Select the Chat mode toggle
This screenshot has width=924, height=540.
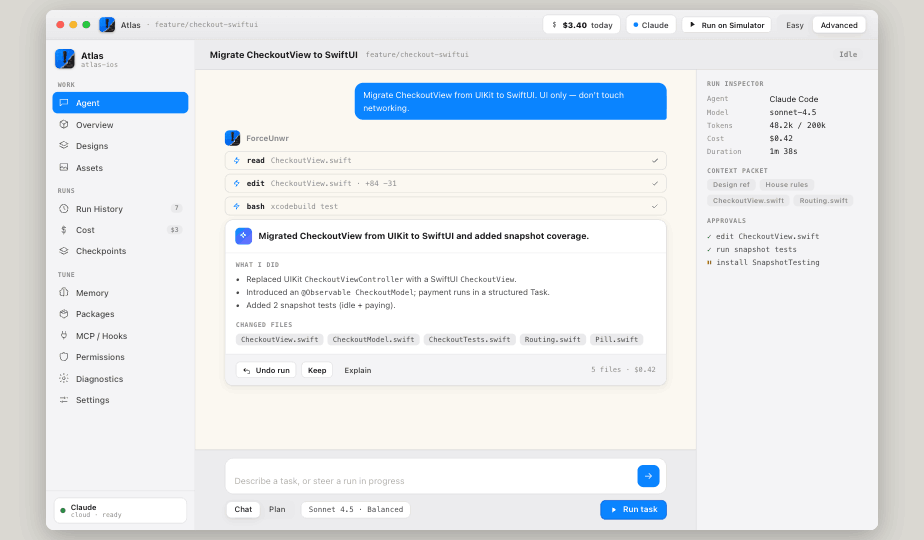click(243, 509)
